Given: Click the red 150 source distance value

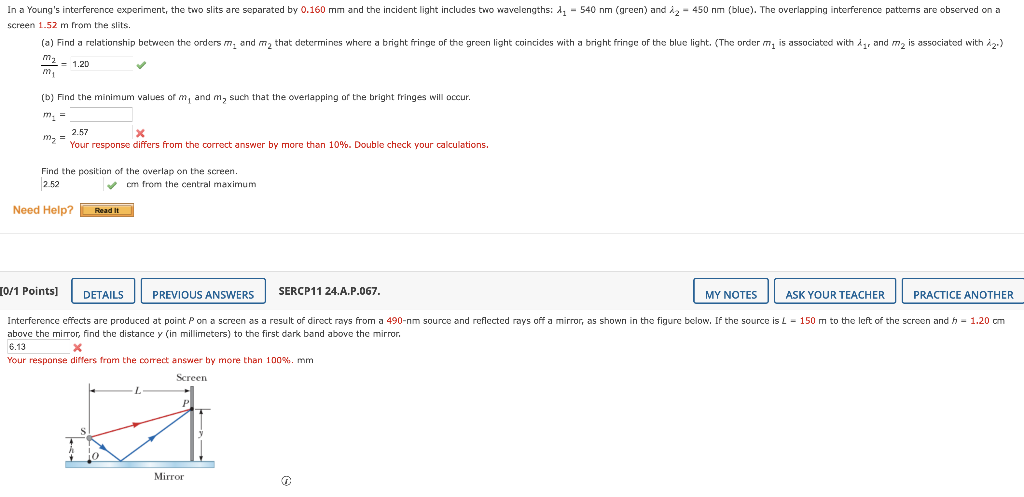Looking at the screenshot, I should pyautogui.click(x=808, y=321).
